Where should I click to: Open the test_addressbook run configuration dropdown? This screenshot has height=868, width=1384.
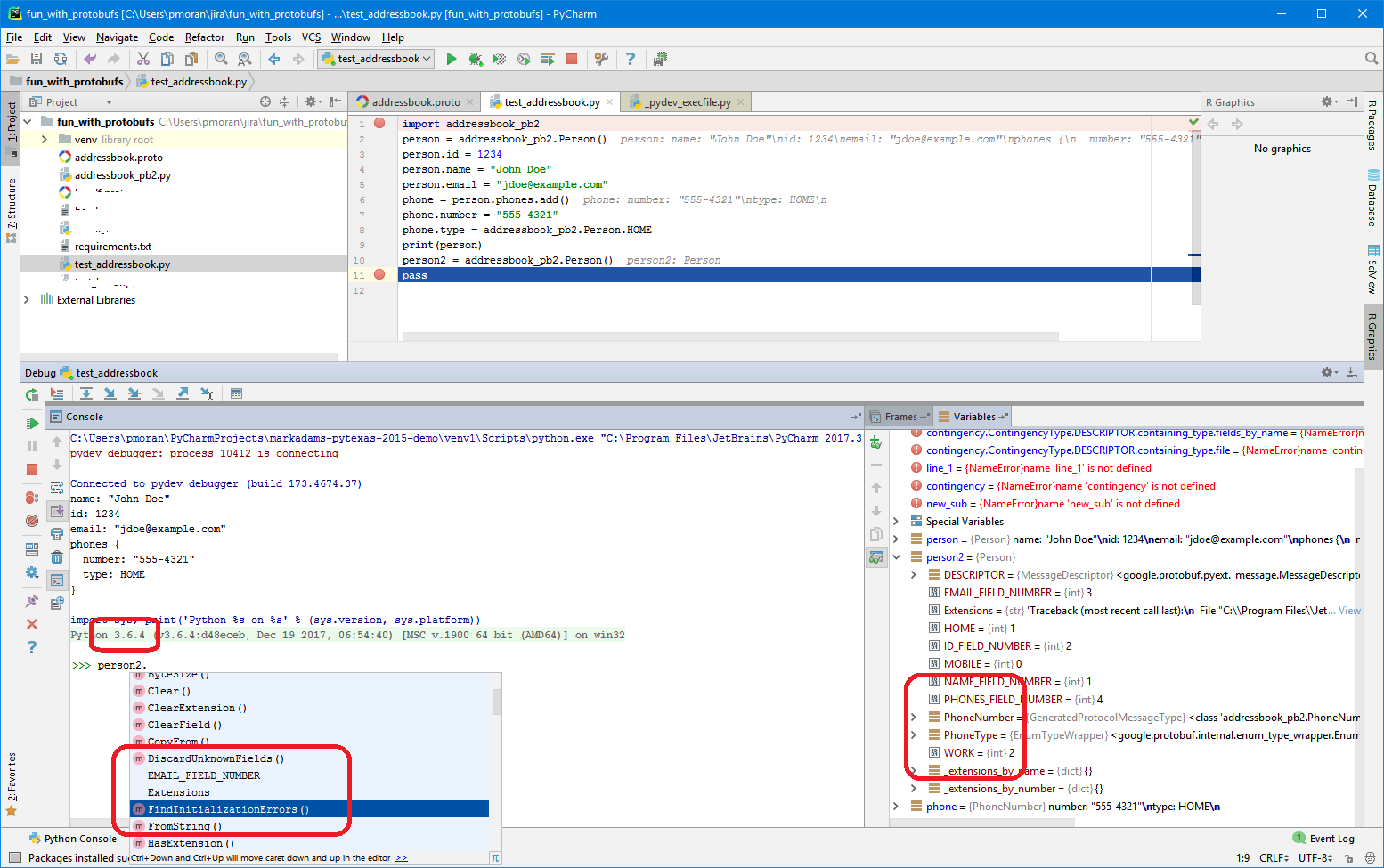coord(375,59)
